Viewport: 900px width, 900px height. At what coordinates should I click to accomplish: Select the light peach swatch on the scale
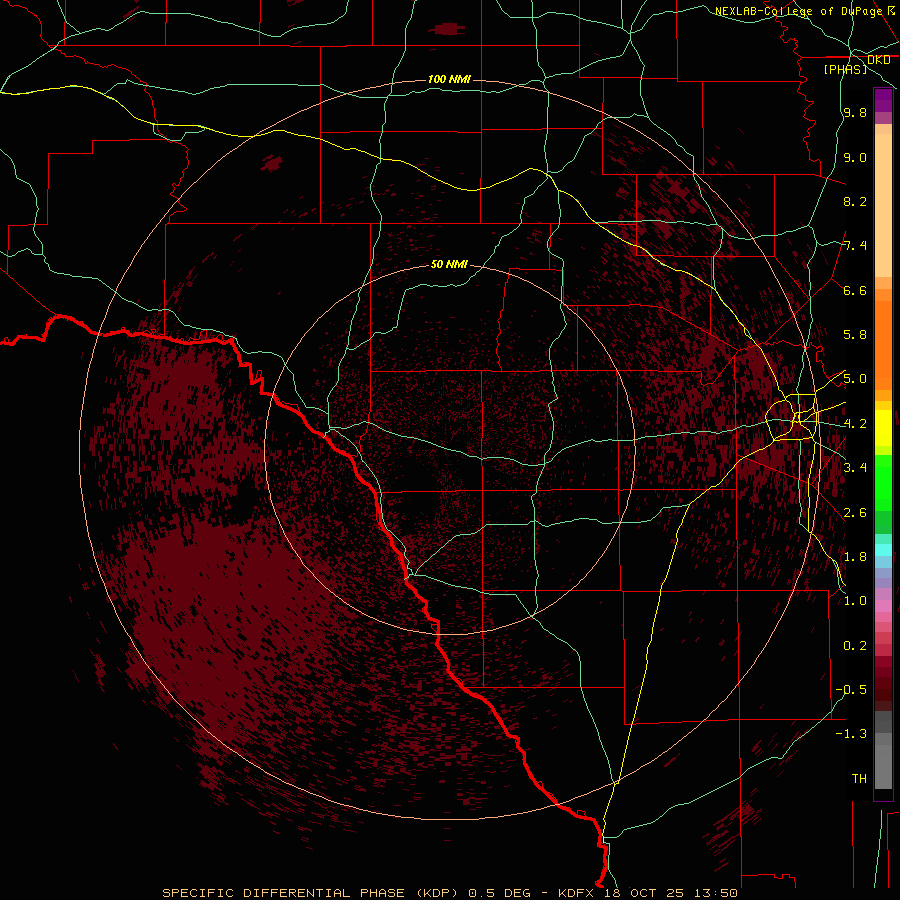click(883, 205)
